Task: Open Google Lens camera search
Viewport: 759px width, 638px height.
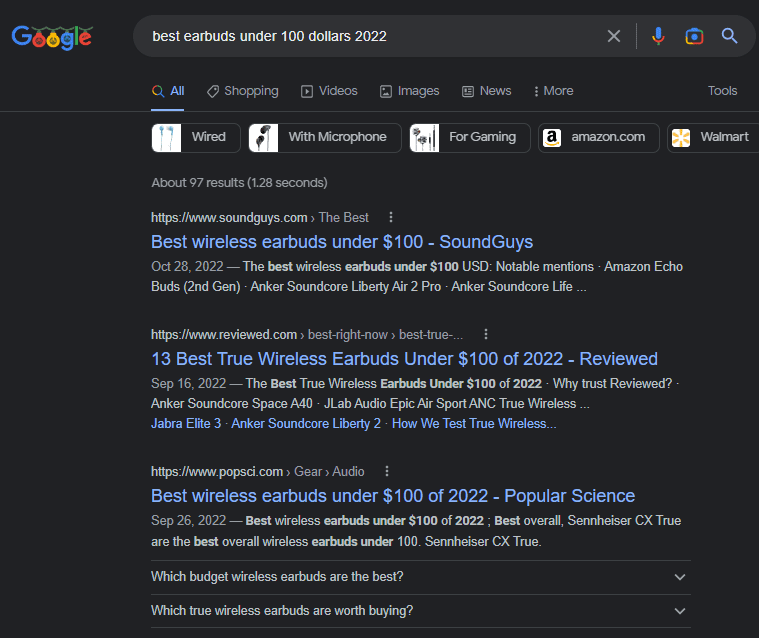Action: 694,36
